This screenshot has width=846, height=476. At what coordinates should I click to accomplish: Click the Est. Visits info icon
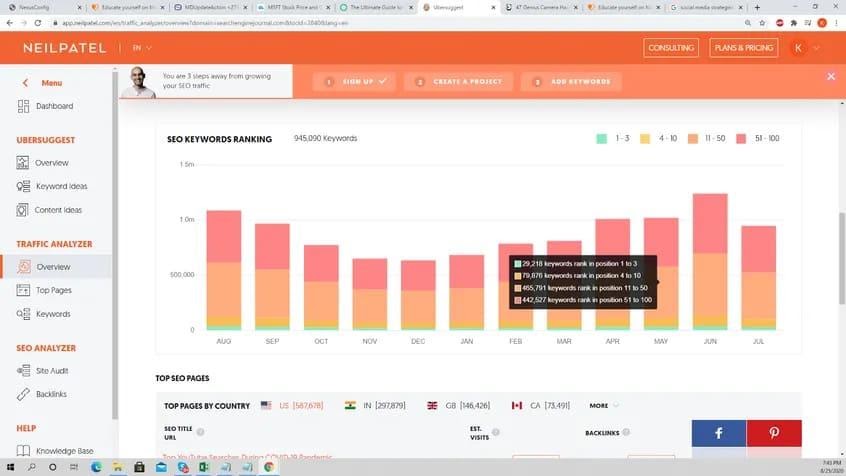coord(495,432)
